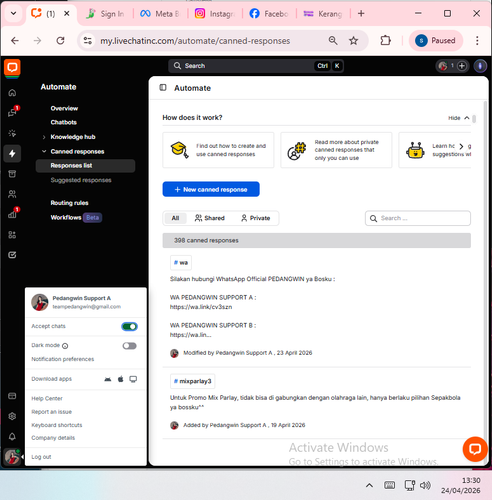Image resolution: width=492 pixels, height=500 pixels.
Task: Click Notification preferences link
Action: tap(63, 359)
